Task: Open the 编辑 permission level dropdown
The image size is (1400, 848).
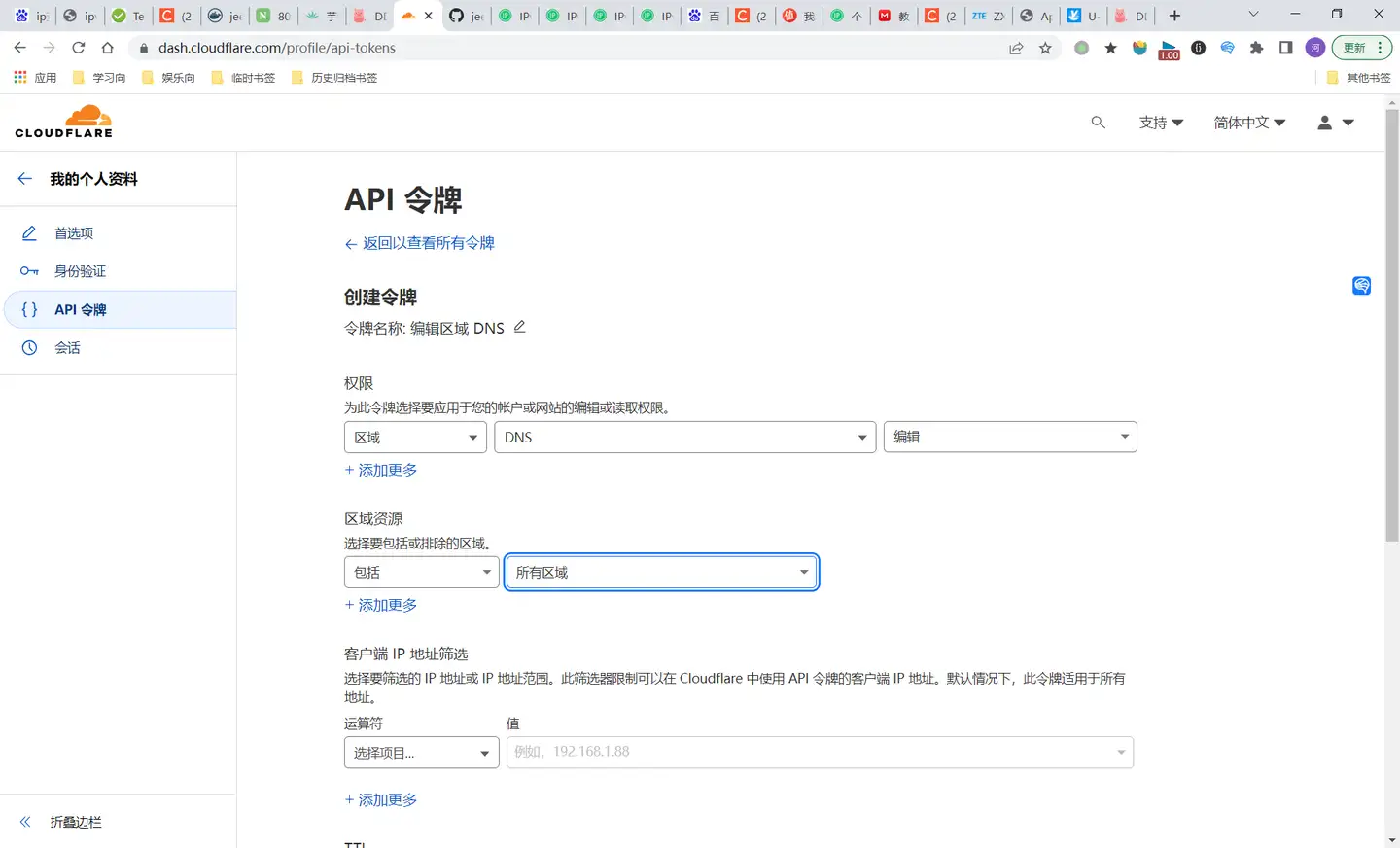Action: 1010,438
